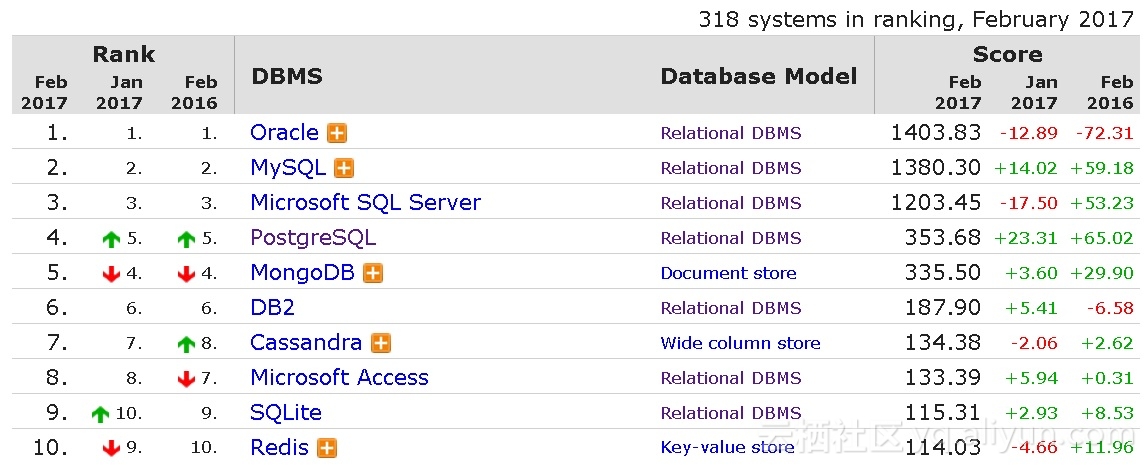Click green up arrow in Cassandra row
Viewport: 1147px width, 465px height.
click(x=187, y=344)
